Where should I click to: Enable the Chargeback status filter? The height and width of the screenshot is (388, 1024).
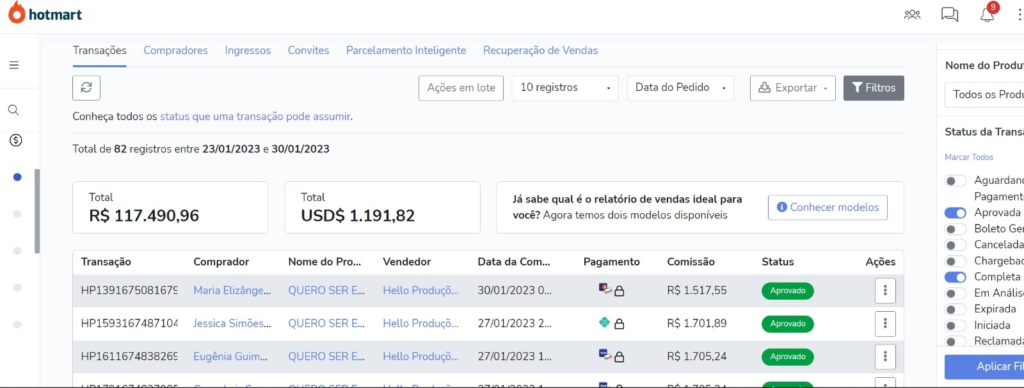point(955,261)
